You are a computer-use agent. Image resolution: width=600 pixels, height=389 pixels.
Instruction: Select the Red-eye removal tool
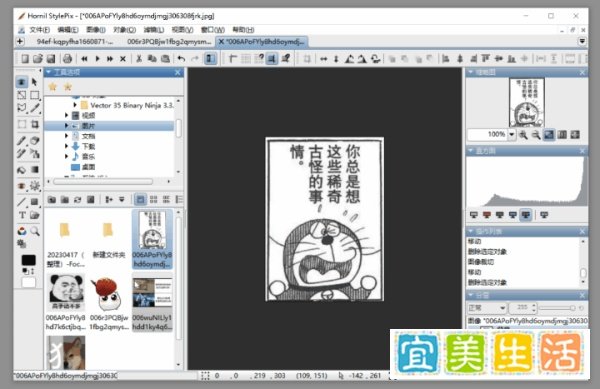(22, 186)
